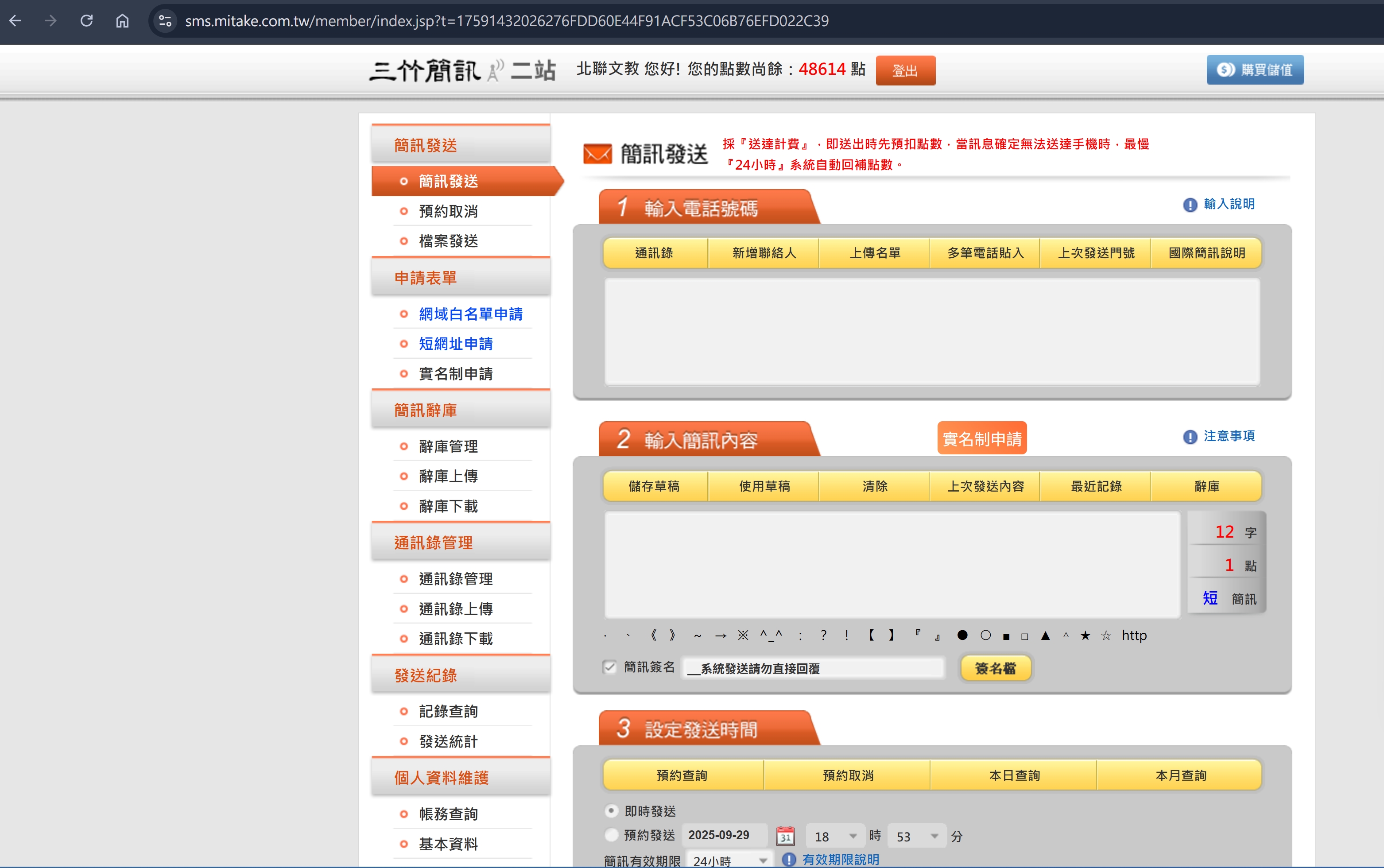Insert the 『 quote symbol
This screenshot has height=868, width=1384.
[x=918, y=634]
